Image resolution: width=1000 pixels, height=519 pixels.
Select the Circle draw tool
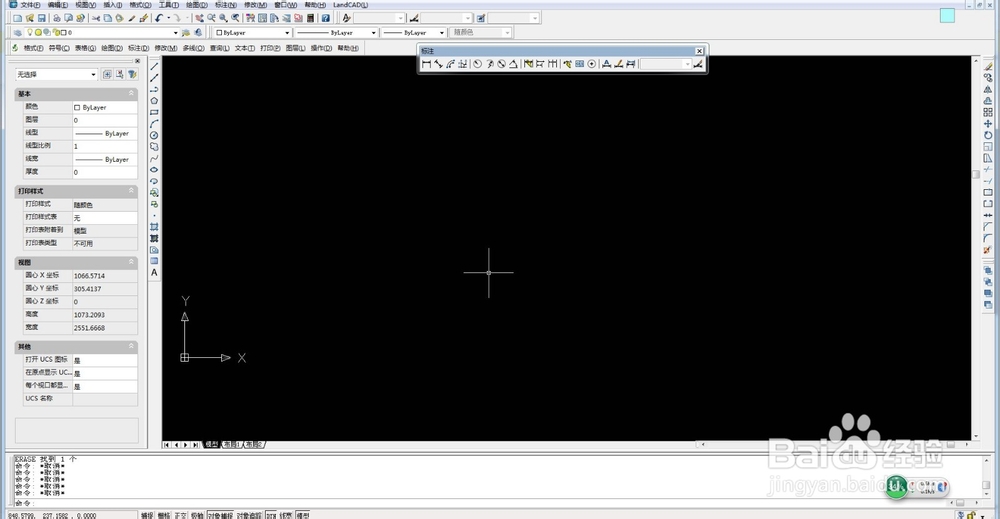coord(154,135)
